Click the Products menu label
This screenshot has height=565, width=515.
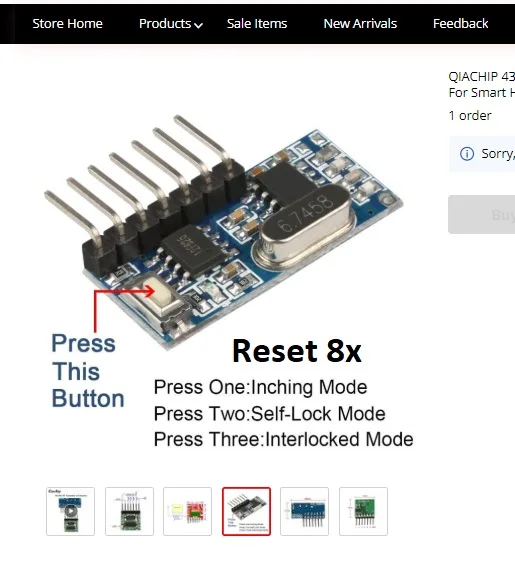click(165, 24)
